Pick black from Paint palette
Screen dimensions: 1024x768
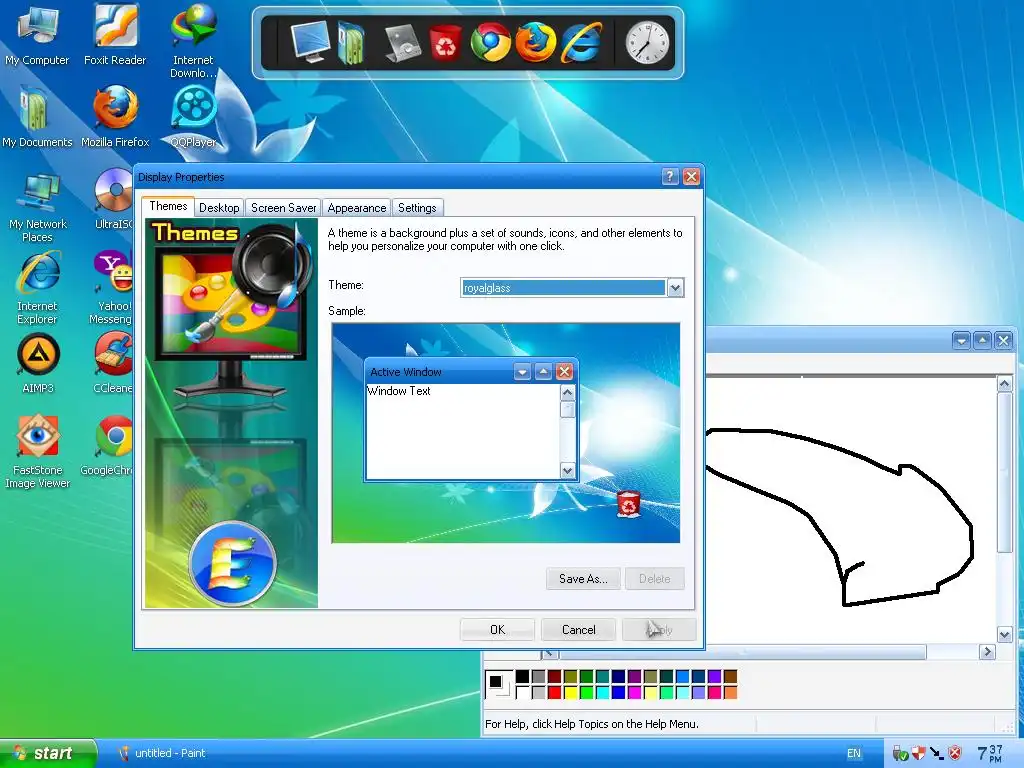tap(522, 677)
